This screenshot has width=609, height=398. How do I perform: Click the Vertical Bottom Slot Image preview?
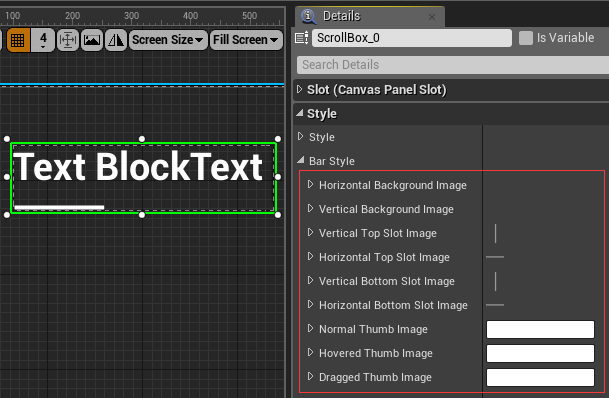point(496,282)
